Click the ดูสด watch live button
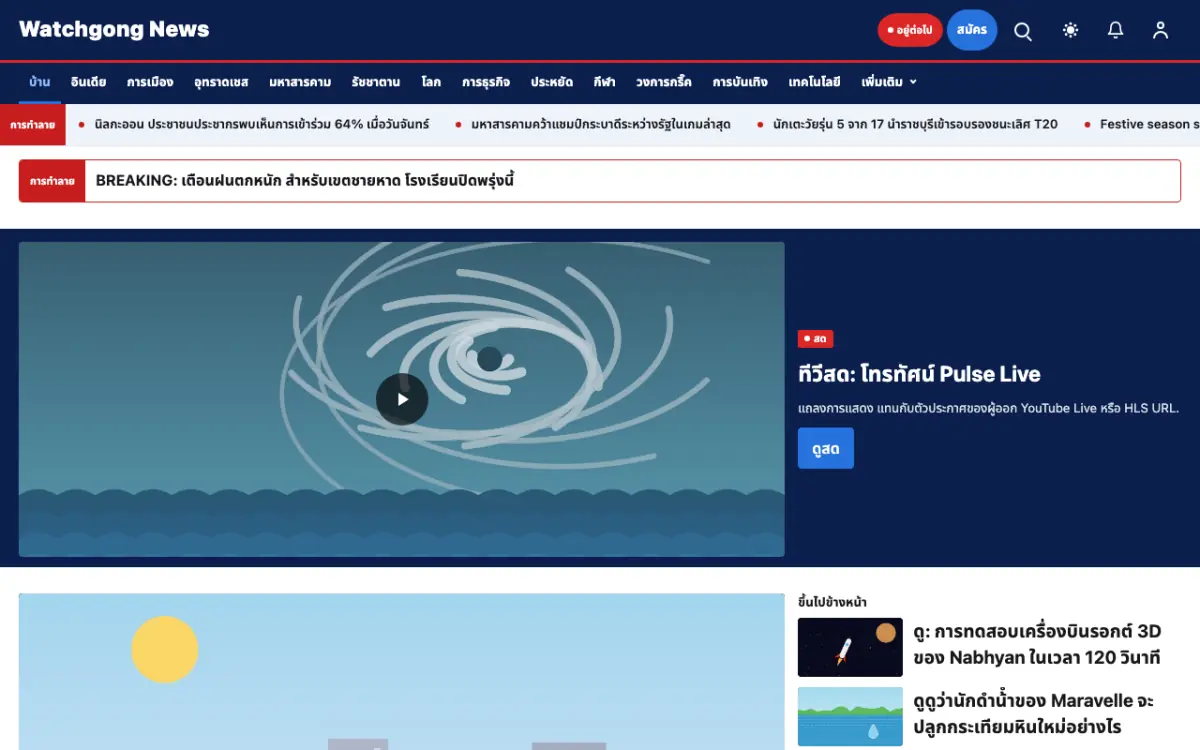The image size is (1200, 750). (x=826, y=448)
